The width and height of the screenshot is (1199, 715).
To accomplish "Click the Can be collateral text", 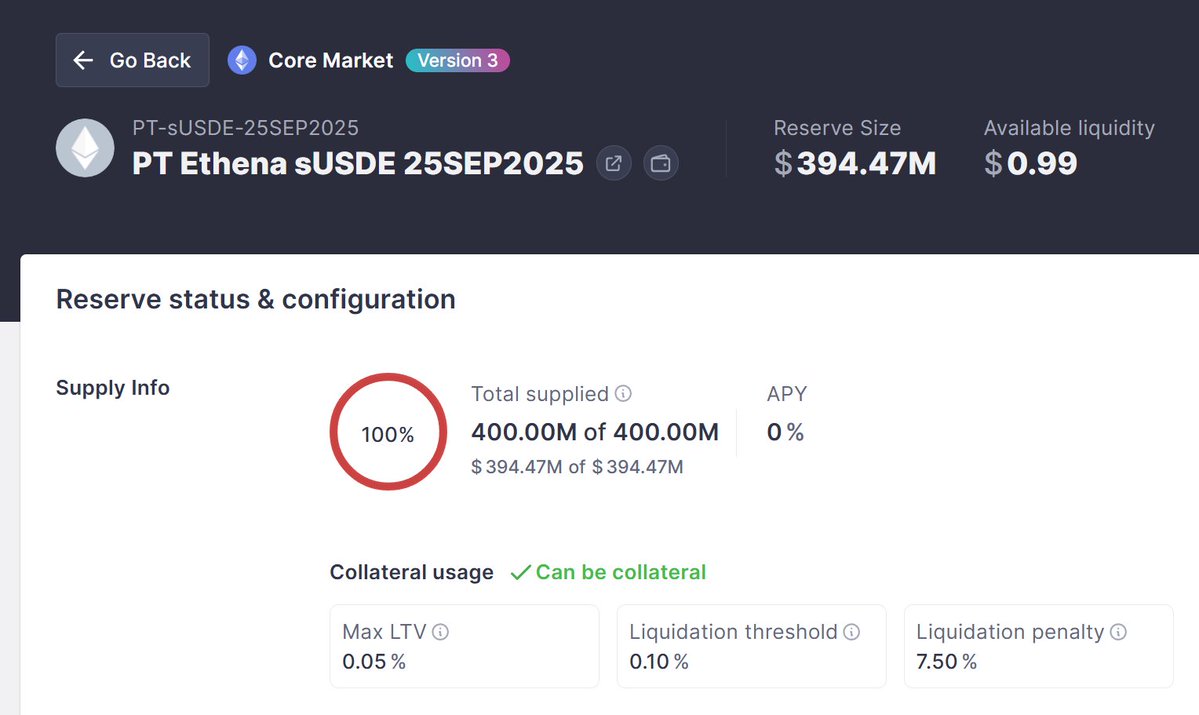I will [621, 572].
